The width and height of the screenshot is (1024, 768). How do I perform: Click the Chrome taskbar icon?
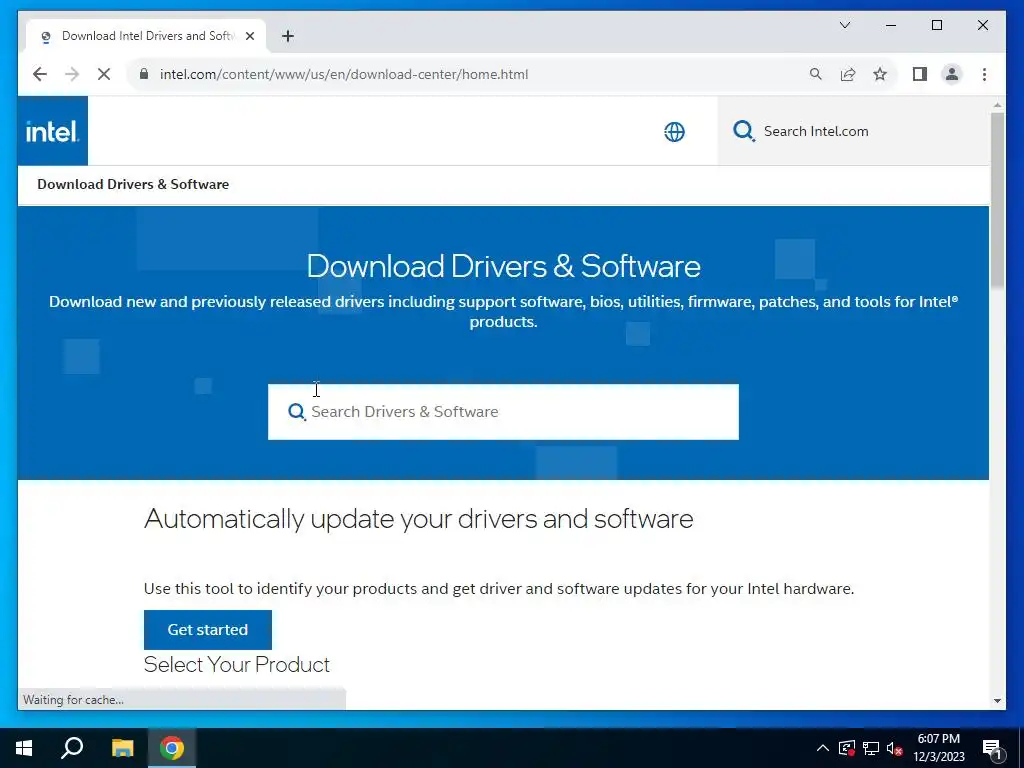172,748
